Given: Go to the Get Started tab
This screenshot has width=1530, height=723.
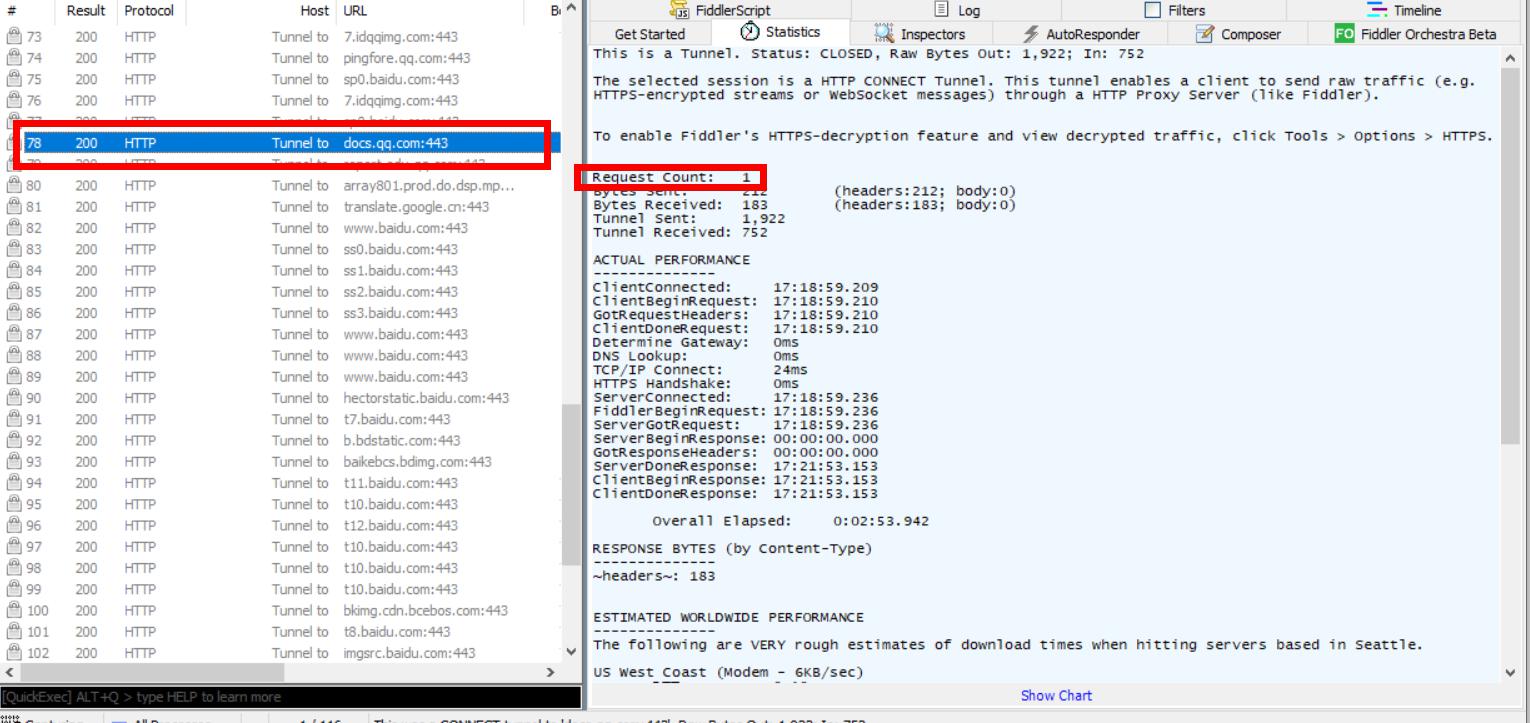Looking at the screenshot, I should 650,34.
